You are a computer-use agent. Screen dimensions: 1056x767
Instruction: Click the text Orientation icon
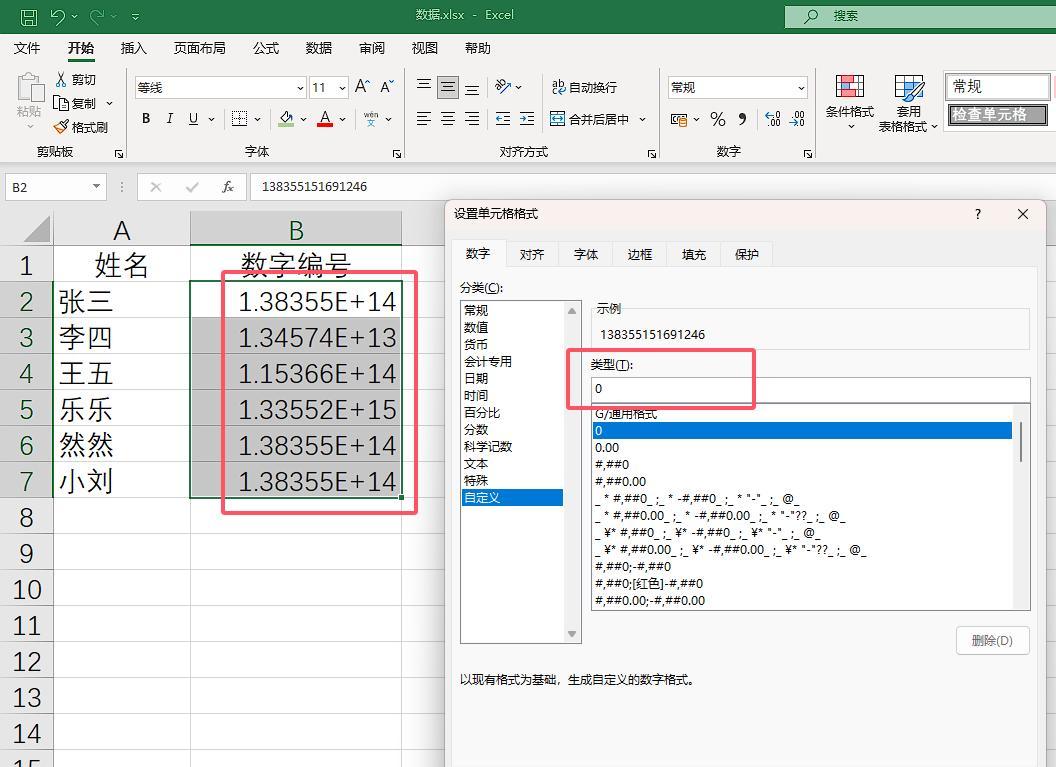pyautogui.click(x=503, y=86)
